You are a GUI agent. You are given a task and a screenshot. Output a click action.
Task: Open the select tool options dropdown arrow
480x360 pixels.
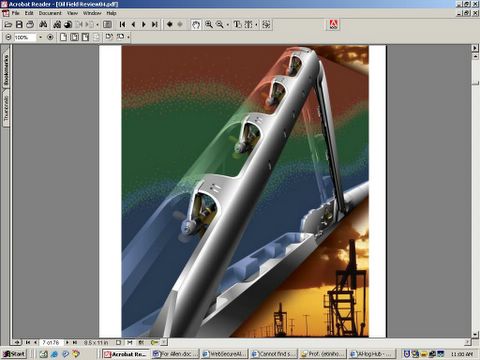click(x=256, y=25)
